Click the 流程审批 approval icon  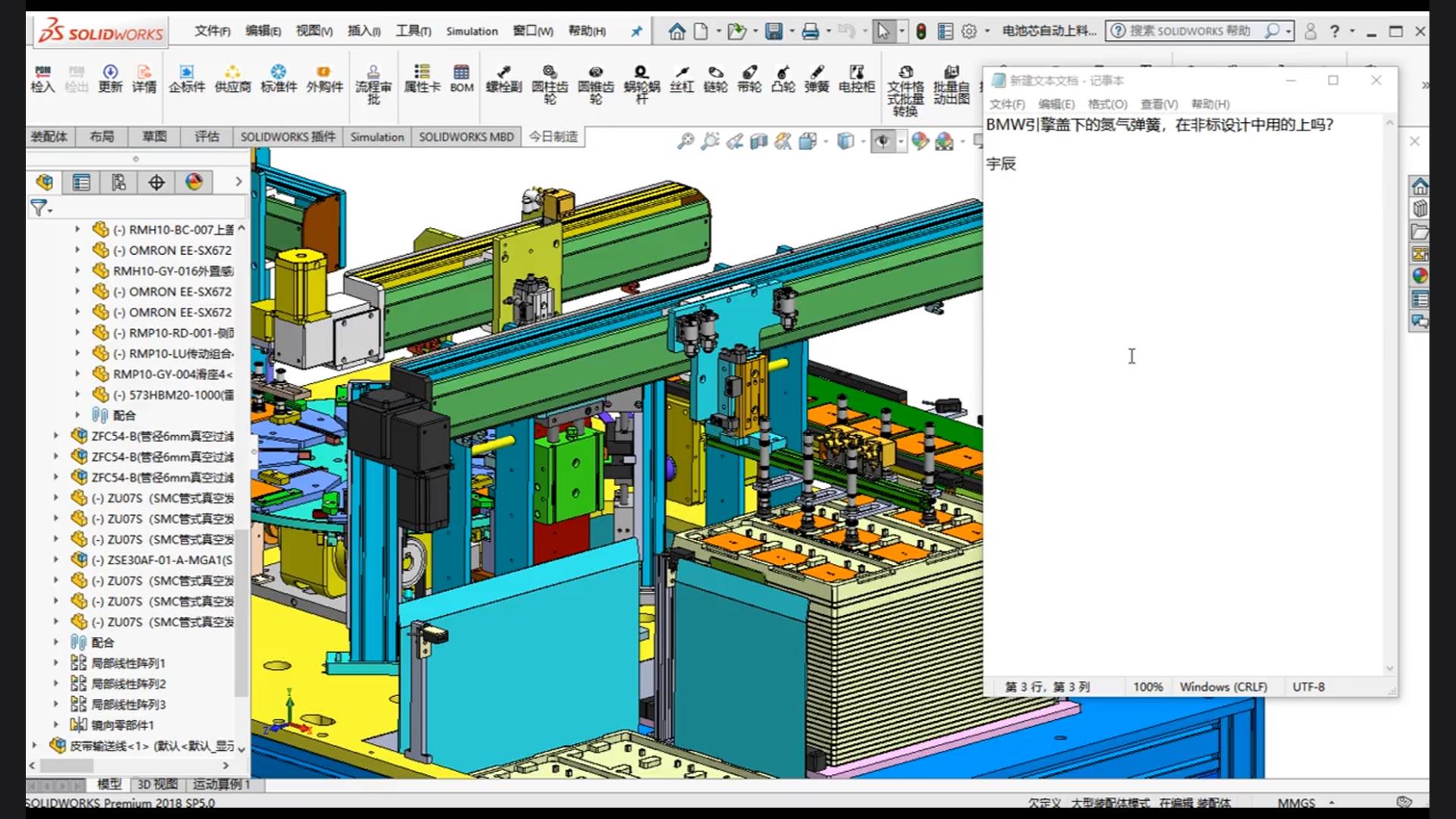(x=373, y=84)
